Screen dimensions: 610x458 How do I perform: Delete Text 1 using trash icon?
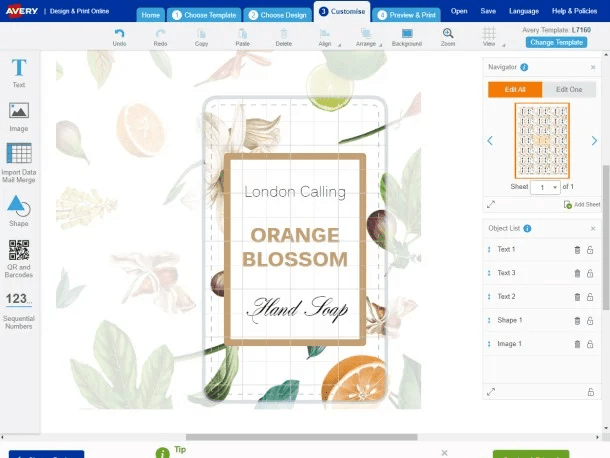tap(577, 249)
